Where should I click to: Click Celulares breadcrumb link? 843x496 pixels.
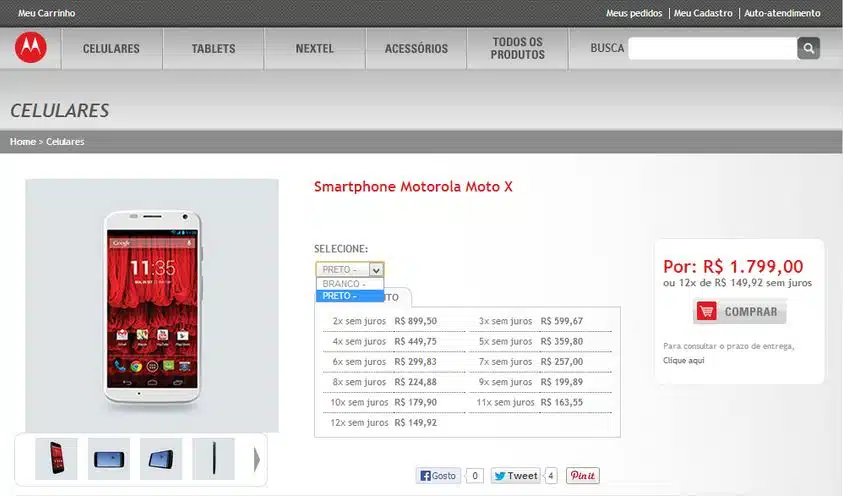[x=65, y=142]
